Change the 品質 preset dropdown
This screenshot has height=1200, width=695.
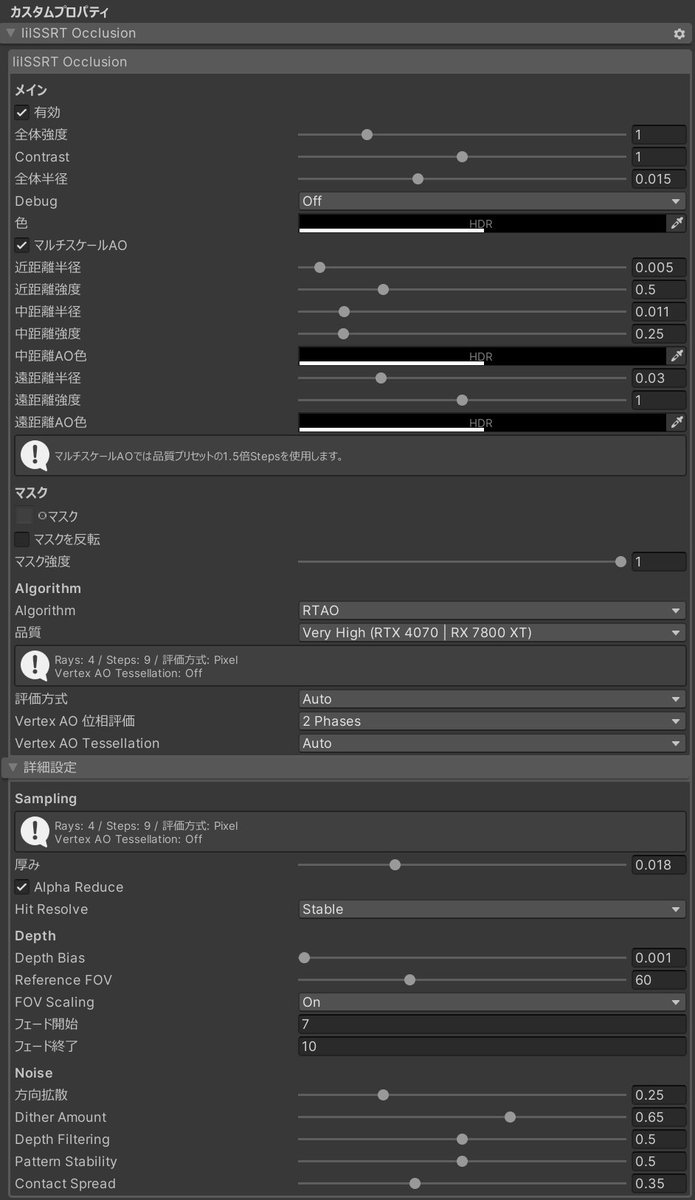[492, 632]
